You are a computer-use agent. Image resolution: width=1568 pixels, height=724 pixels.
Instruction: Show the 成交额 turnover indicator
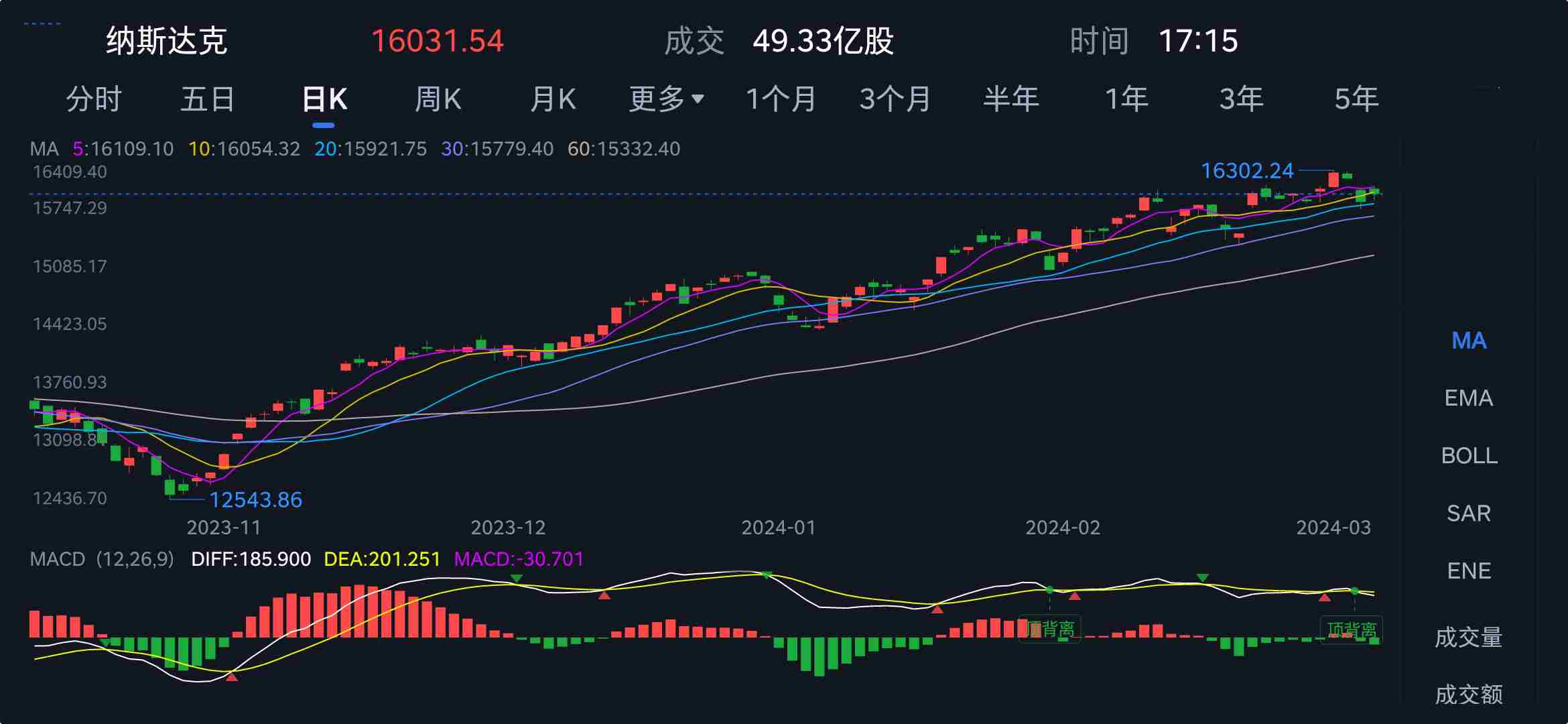pyautogui.click(x=1469, y=695)
